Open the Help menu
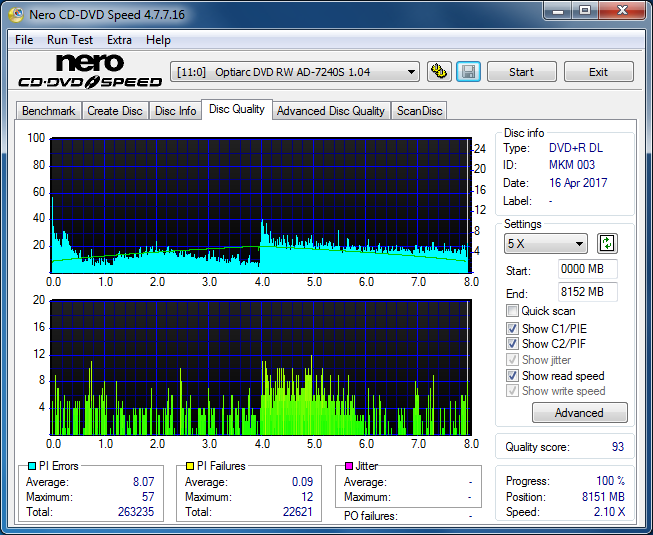The image size is (653, 535). click(x=158, y=40)
